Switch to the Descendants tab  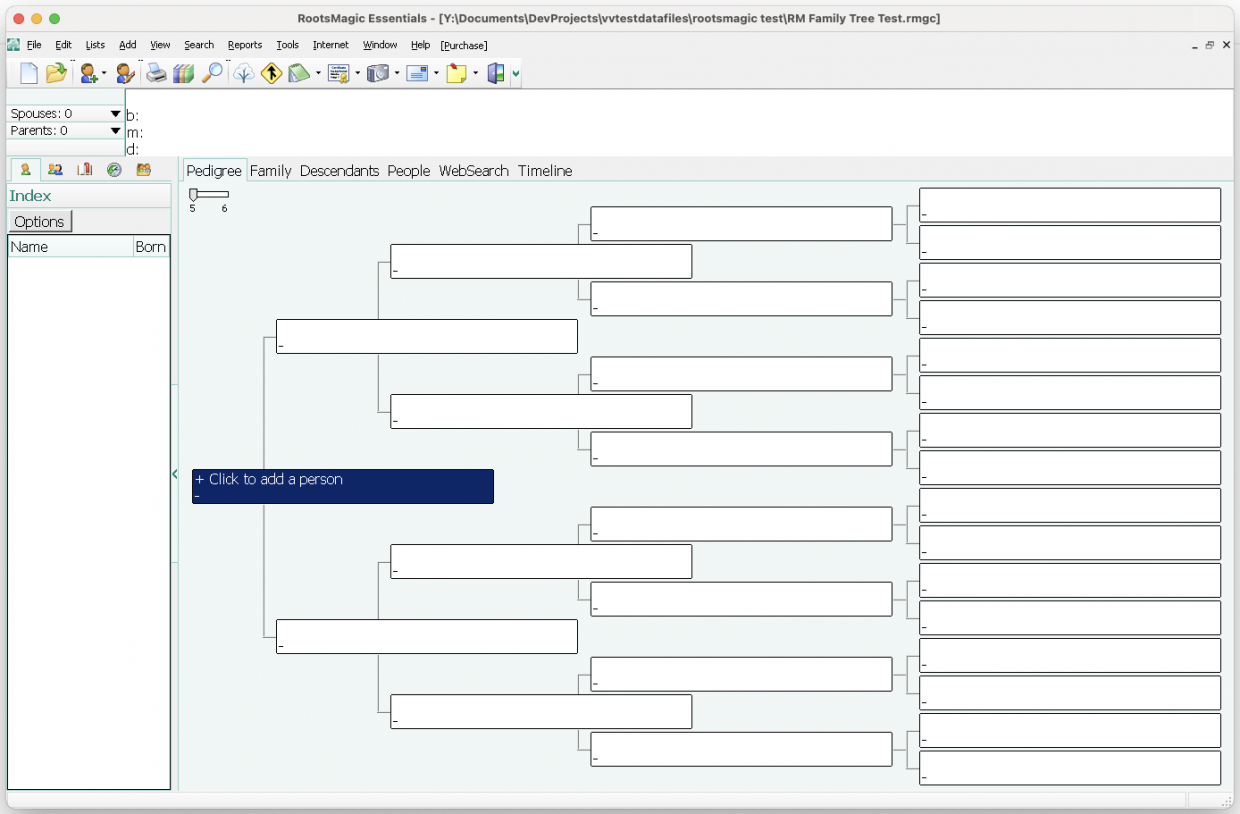pyautogui.click(x=340, y=171)
